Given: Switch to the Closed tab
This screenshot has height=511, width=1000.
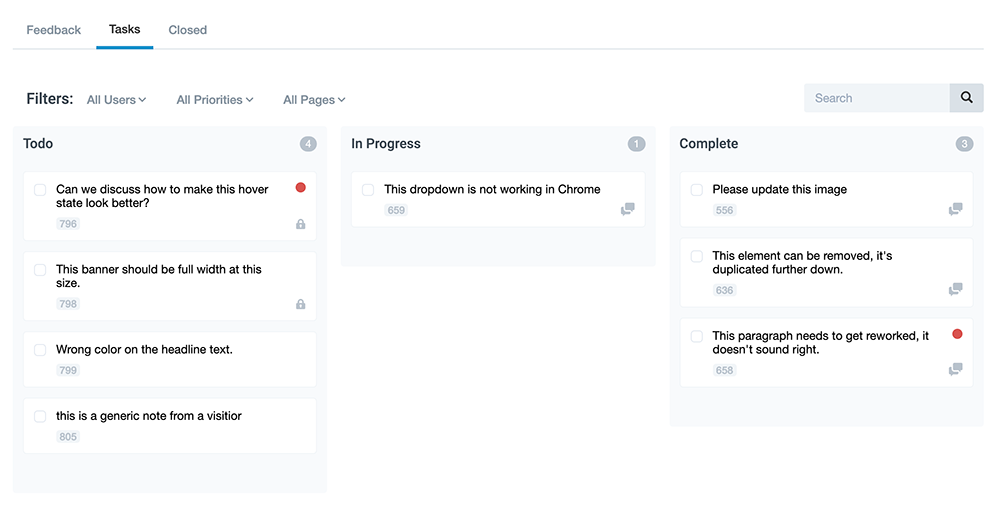Looking at the screenshot, I should pyautogui.click(x=187, y=30).
